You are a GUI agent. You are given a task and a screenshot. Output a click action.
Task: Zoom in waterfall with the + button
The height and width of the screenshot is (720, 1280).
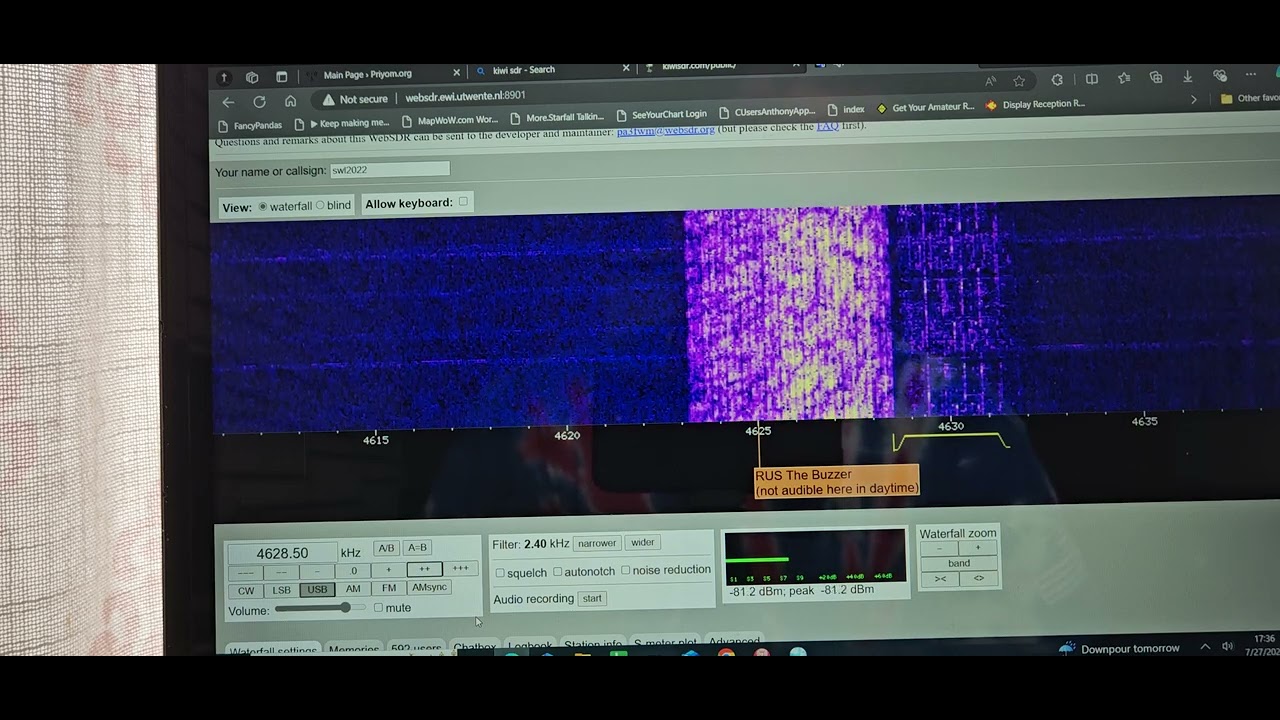pos(978,548)
